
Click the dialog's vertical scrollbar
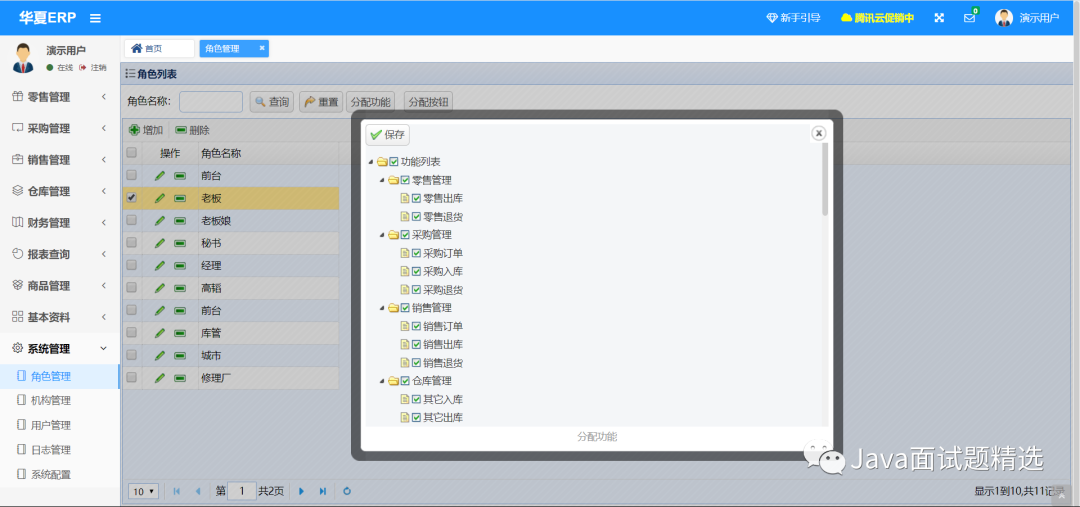(x=824, y=180)
